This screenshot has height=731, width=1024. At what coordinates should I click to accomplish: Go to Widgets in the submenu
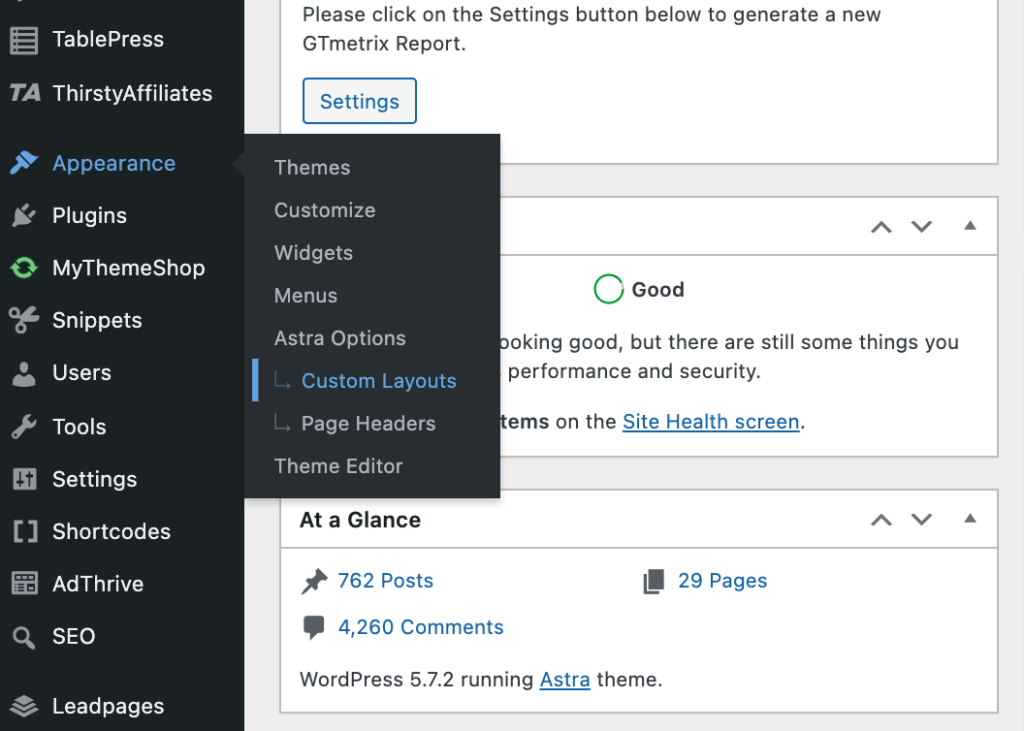pos(313,253)
